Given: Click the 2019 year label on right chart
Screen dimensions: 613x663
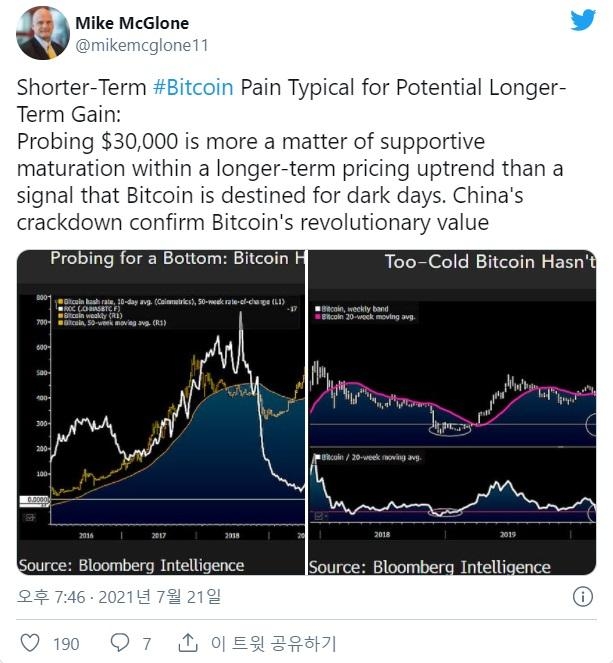Looking at the screenshot, I should [508, 534].
